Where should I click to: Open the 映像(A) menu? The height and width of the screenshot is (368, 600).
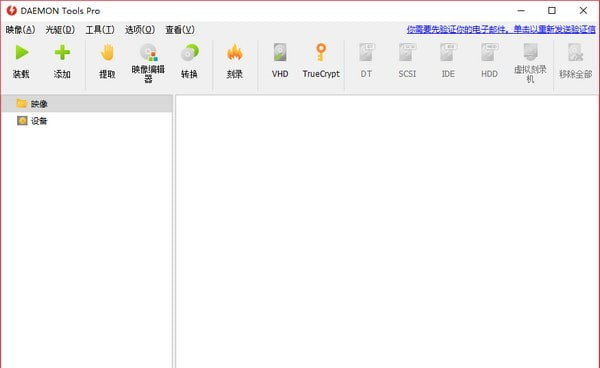click(20, 30)
